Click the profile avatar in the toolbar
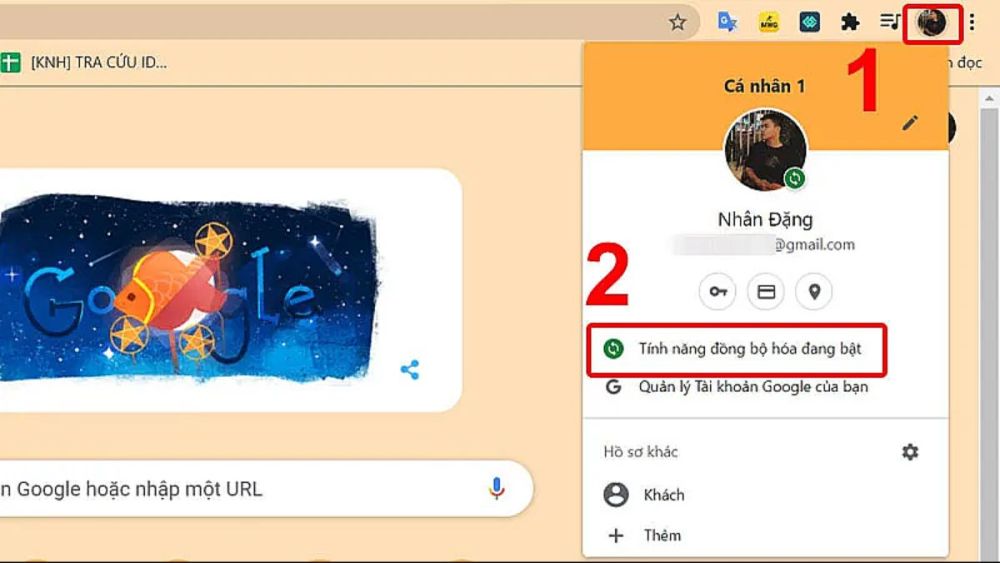Viewport: 1000px width, 563px height. (931, 23)
